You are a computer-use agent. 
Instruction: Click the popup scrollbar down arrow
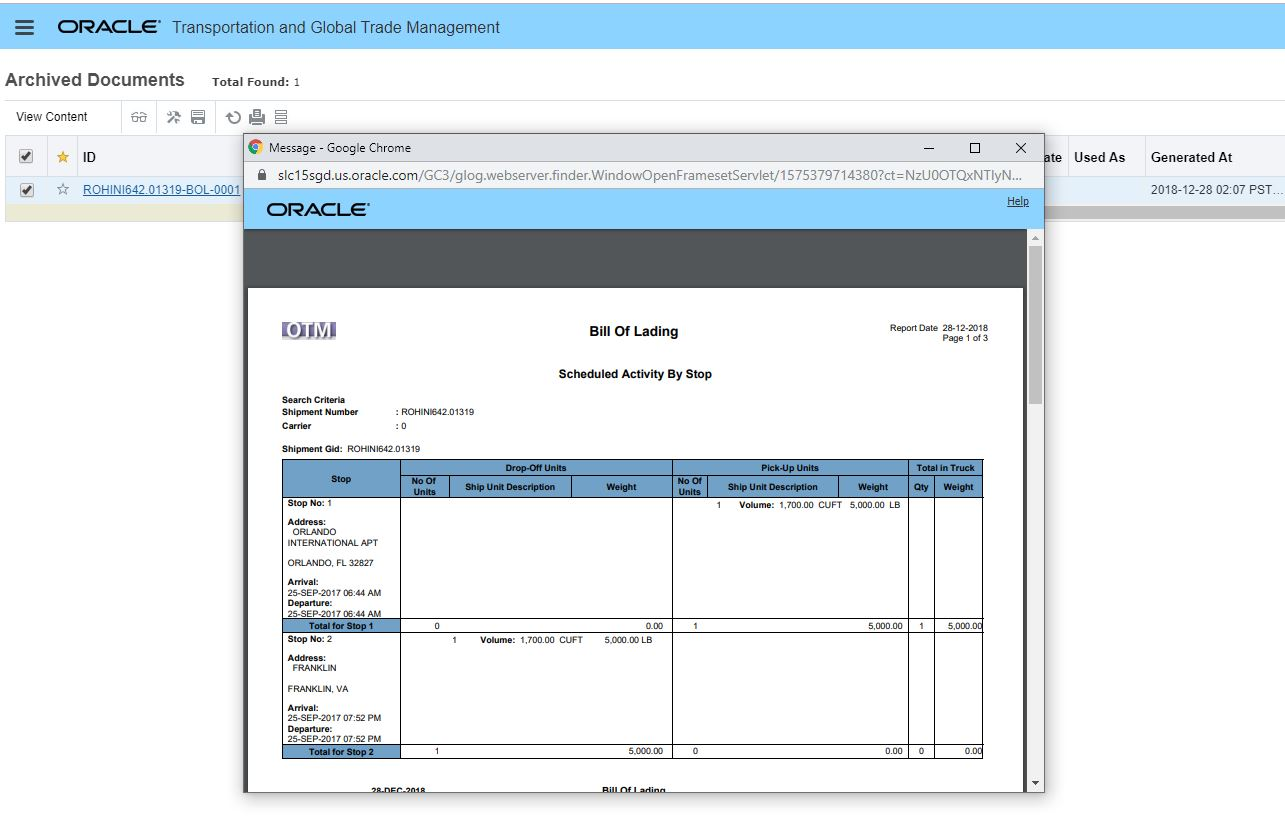point(1035,783)
